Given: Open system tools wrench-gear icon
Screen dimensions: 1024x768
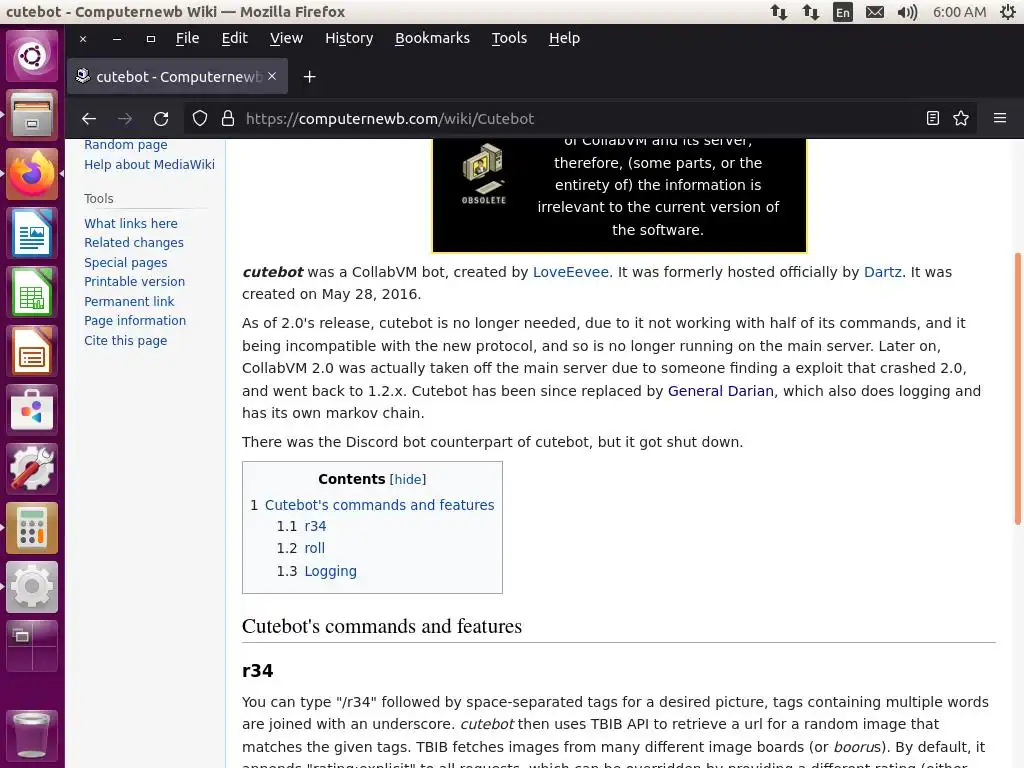Looking at the screenshot, I should (32, 469).
